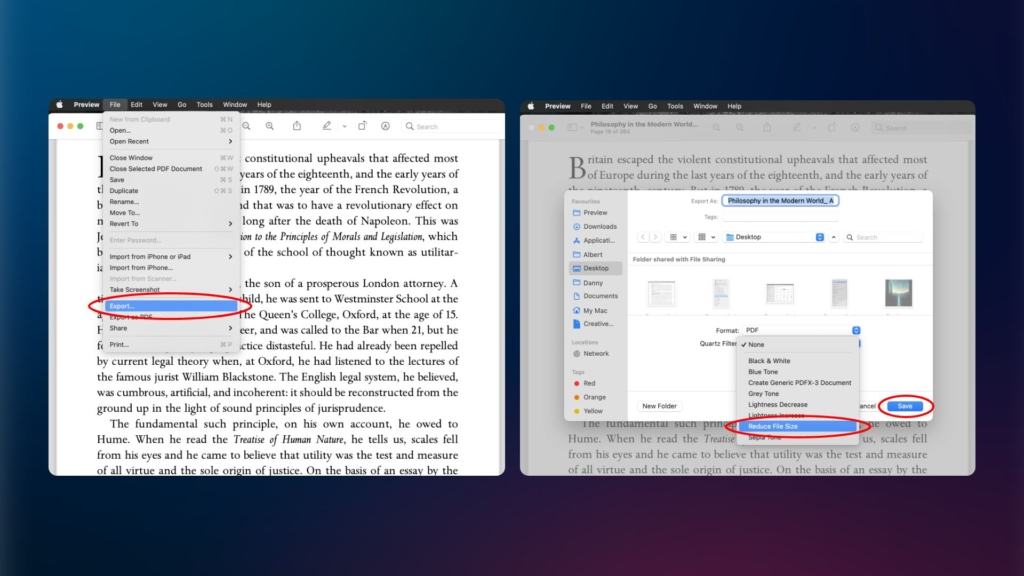Open the grouping options dropdown in dialog
Screen dimensions: 1024x576
(x=707, y=237)
